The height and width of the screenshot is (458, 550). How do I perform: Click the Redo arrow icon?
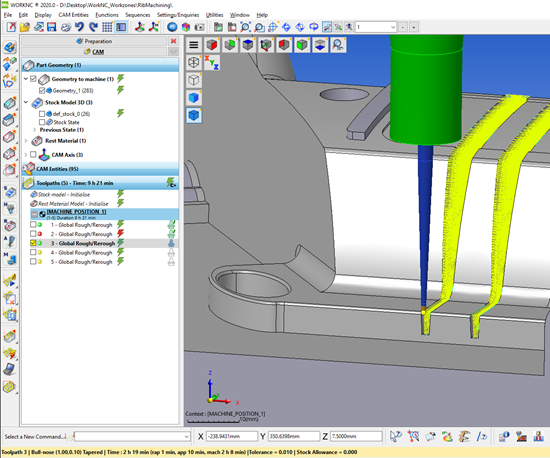pyautogui.click(x=93, y=27)
